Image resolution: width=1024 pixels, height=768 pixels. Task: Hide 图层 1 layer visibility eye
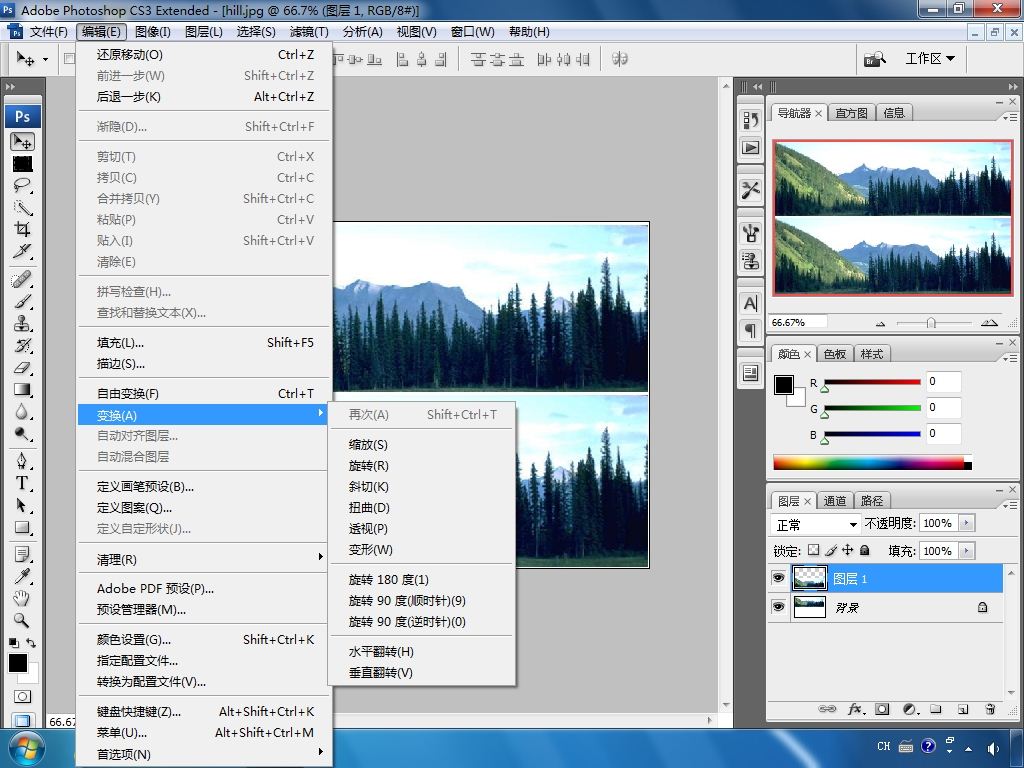pos(778,578)
